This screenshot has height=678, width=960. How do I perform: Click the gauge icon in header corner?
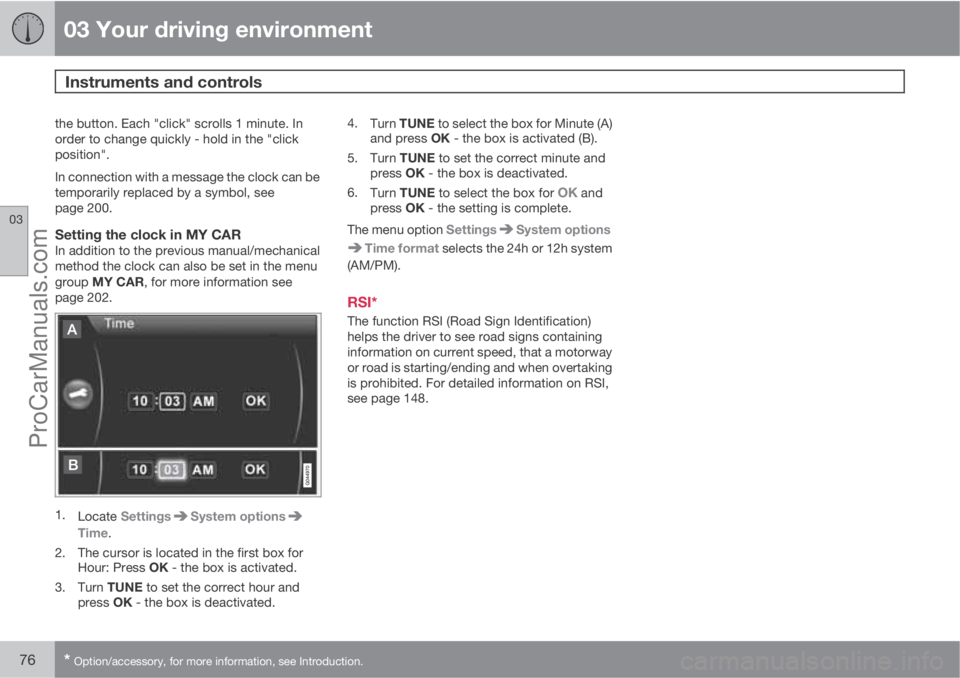click(x=28, y=29)
